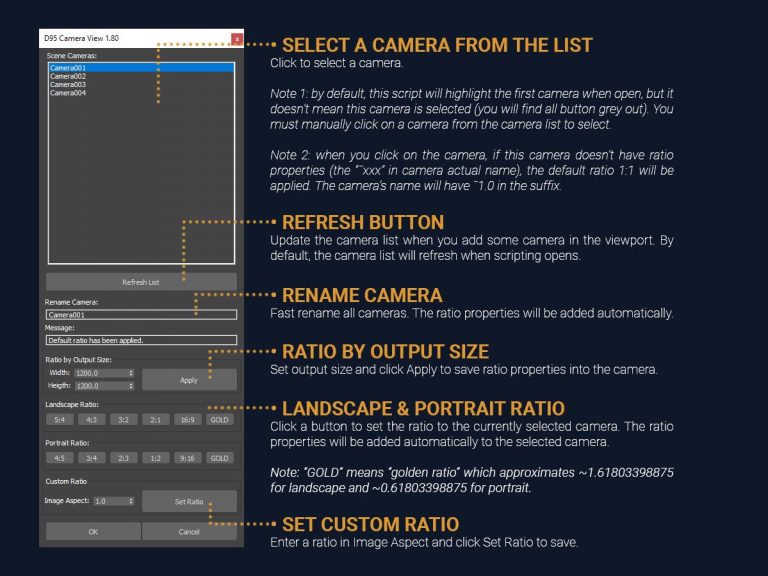Viewport: 768px width, 576px height.
Task: Set portrait ratio to 4:5
Action: 60,458
